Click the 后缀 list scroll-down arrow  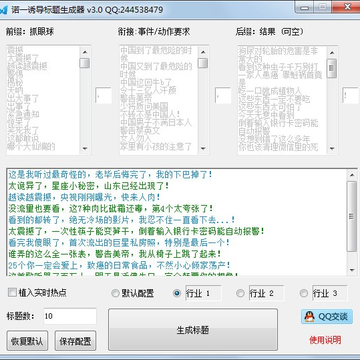(331, 148)
